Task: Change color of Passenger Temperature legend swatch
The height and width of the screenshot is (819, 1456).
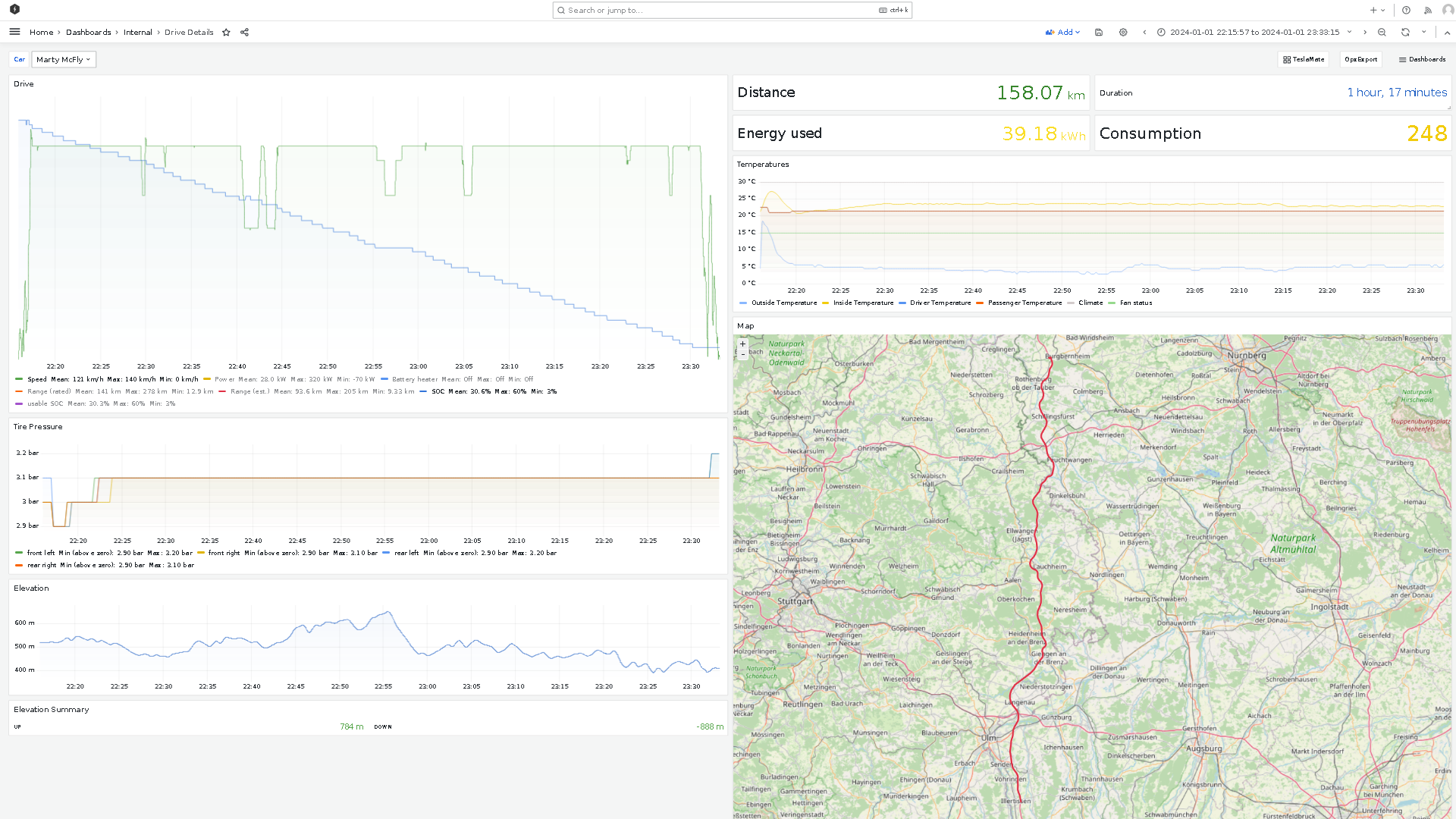Action: click(x=980, y=303)
